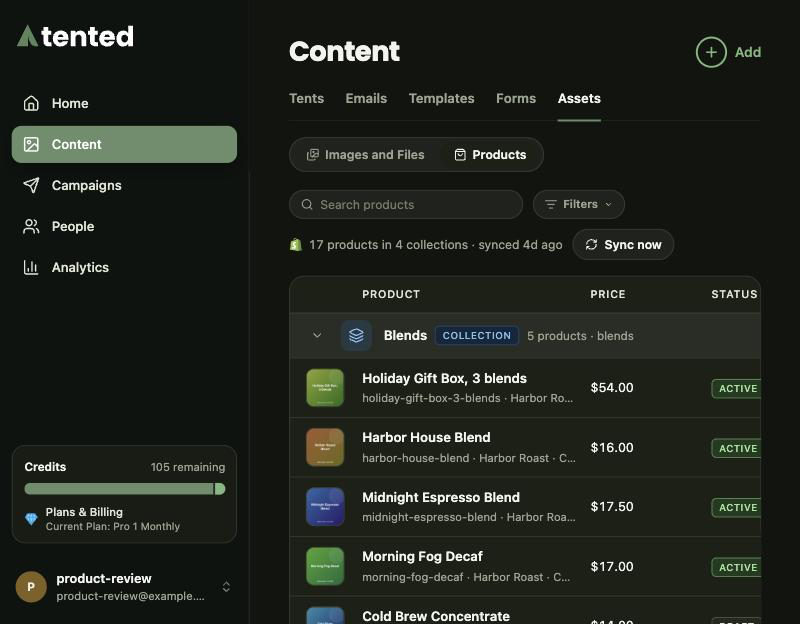
Task: Open Home in the sidebar
Action: (x=124, y=103)
